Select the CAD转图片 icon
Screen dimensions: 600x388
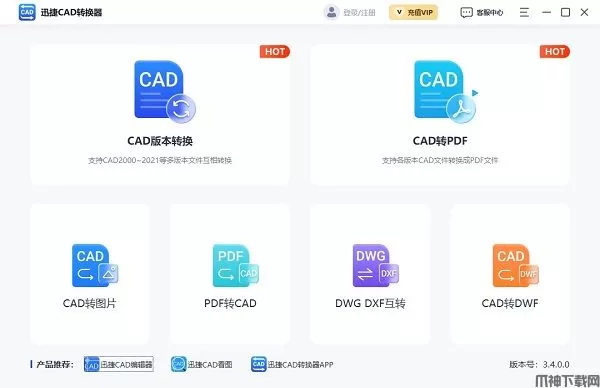[x=95, y=266]
